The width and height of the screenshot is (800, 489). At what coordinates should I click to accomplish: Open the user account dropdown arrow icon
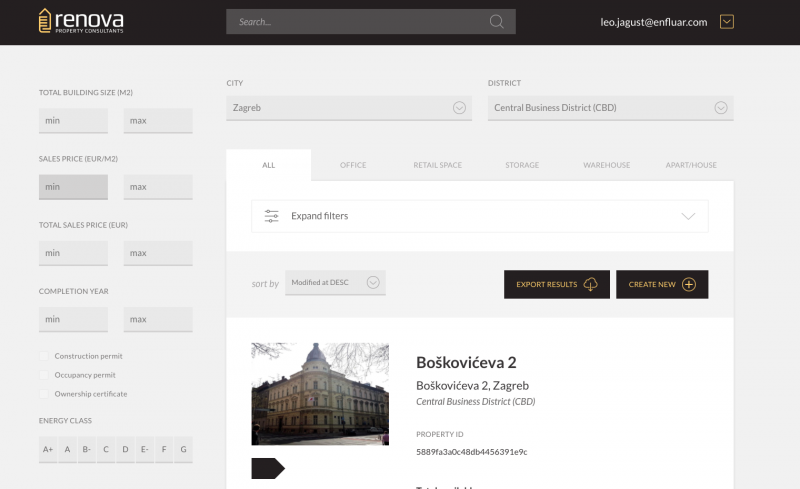[x=727, y=21]
